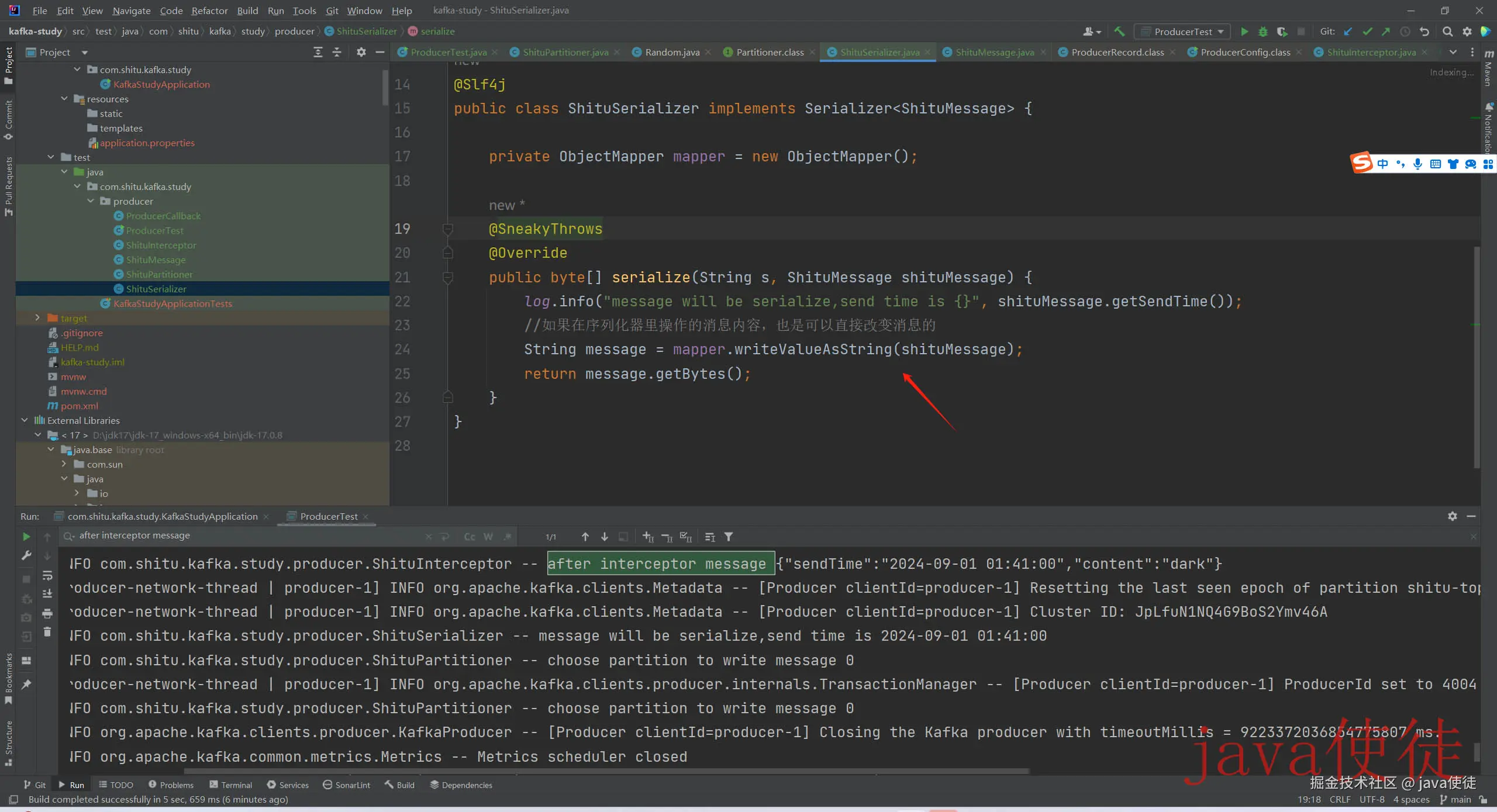Switch to the ShituMessage.java editor tab

pos(994,52)
